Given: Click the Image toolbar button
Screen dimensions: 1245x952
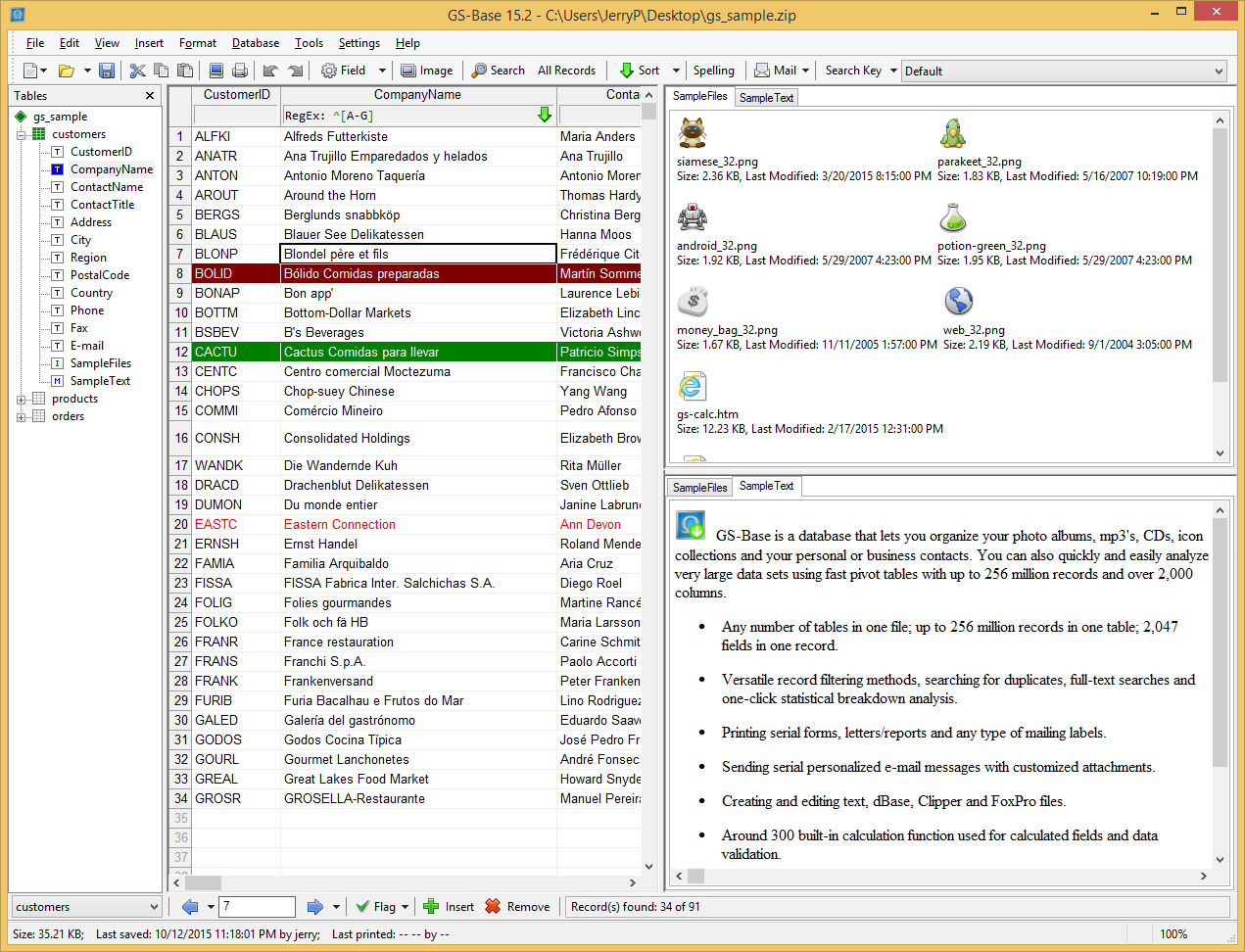Looking at the screenshot, I should click(x=427, y=71).
